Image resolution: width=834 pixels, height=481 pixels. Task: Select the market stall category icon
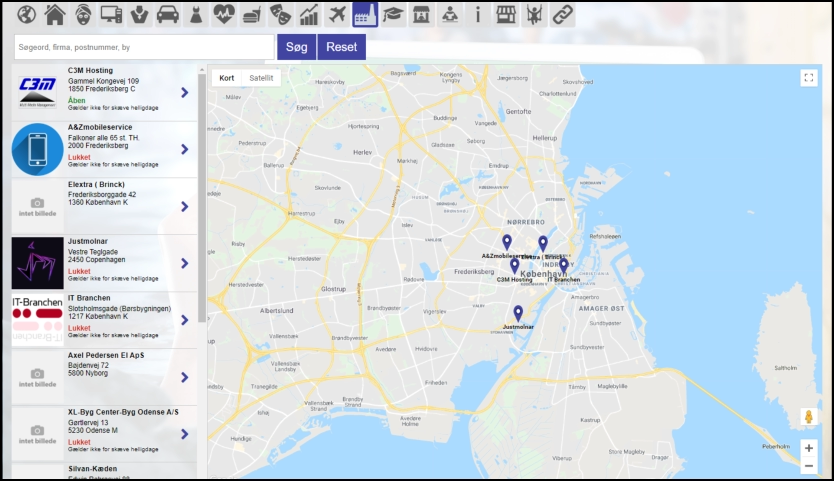point(506,14)
